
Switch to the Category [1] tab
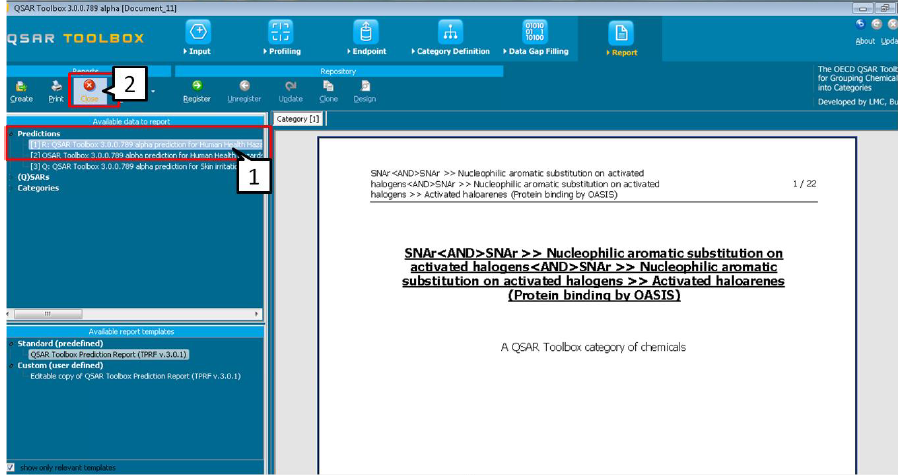(x=298, y=119)
